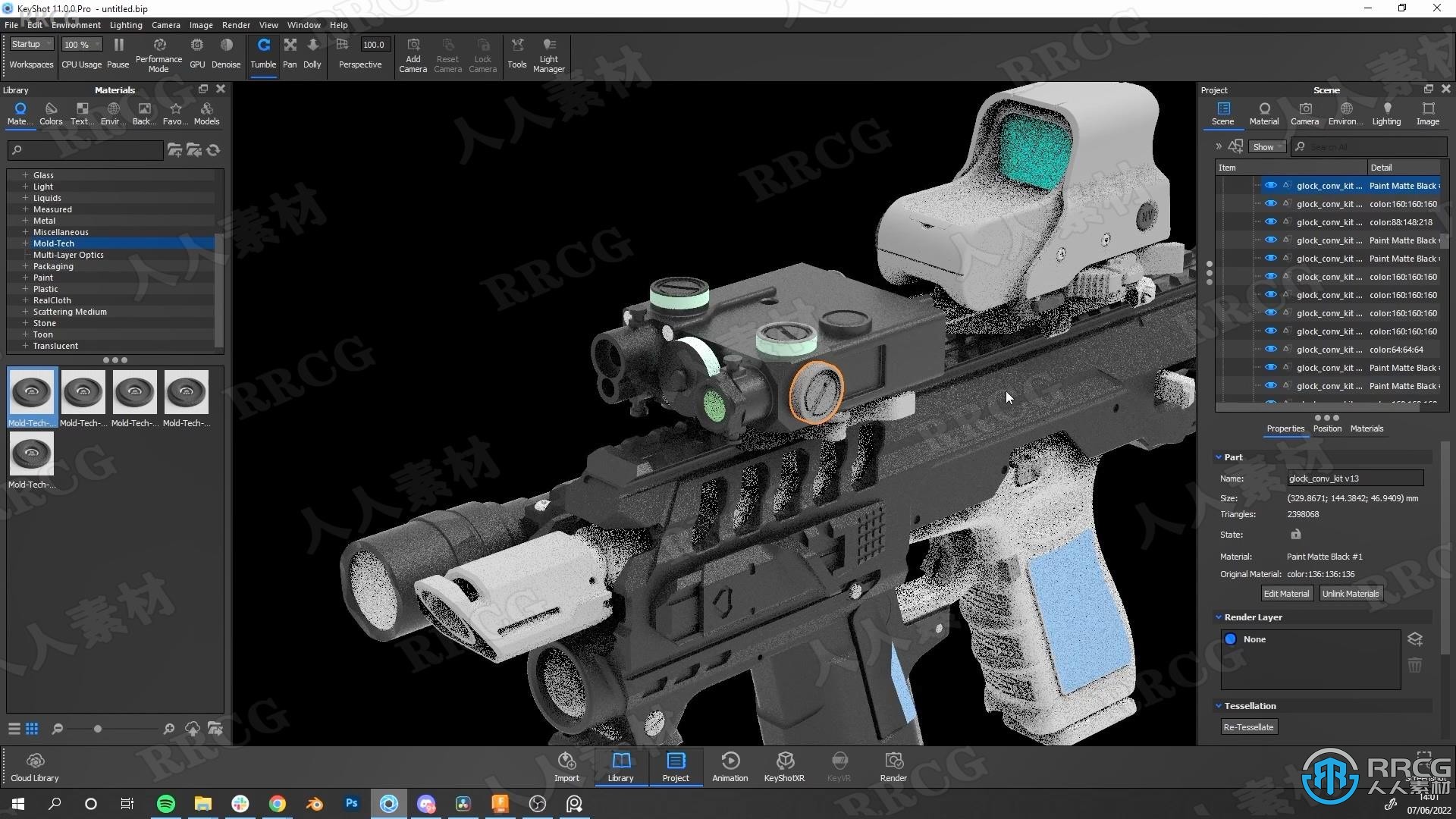Open the Show dropdown in Scene tree
Image resolution: width=1456 pixels, height=819 pixels.
click(x=1265, y=146)
